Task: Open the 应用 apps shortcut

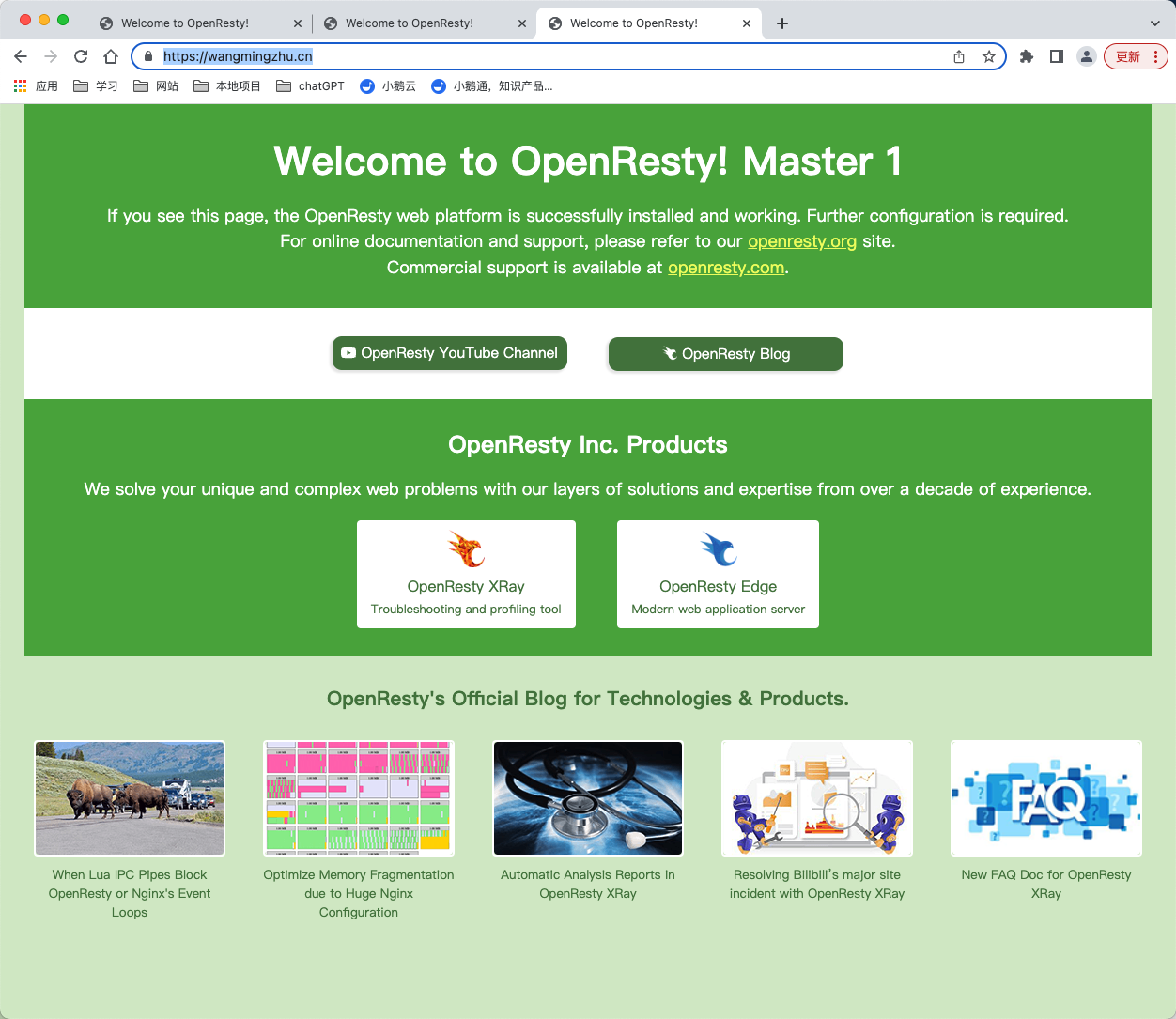Action: [36, 86]
